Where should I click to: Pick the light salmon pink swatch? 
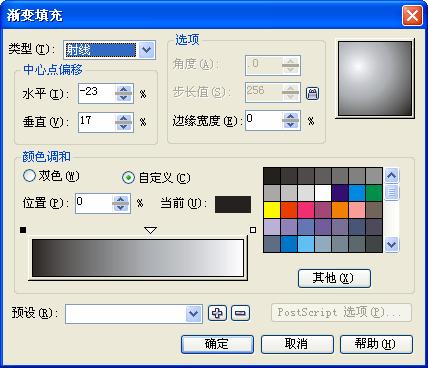tap(357, 210)
